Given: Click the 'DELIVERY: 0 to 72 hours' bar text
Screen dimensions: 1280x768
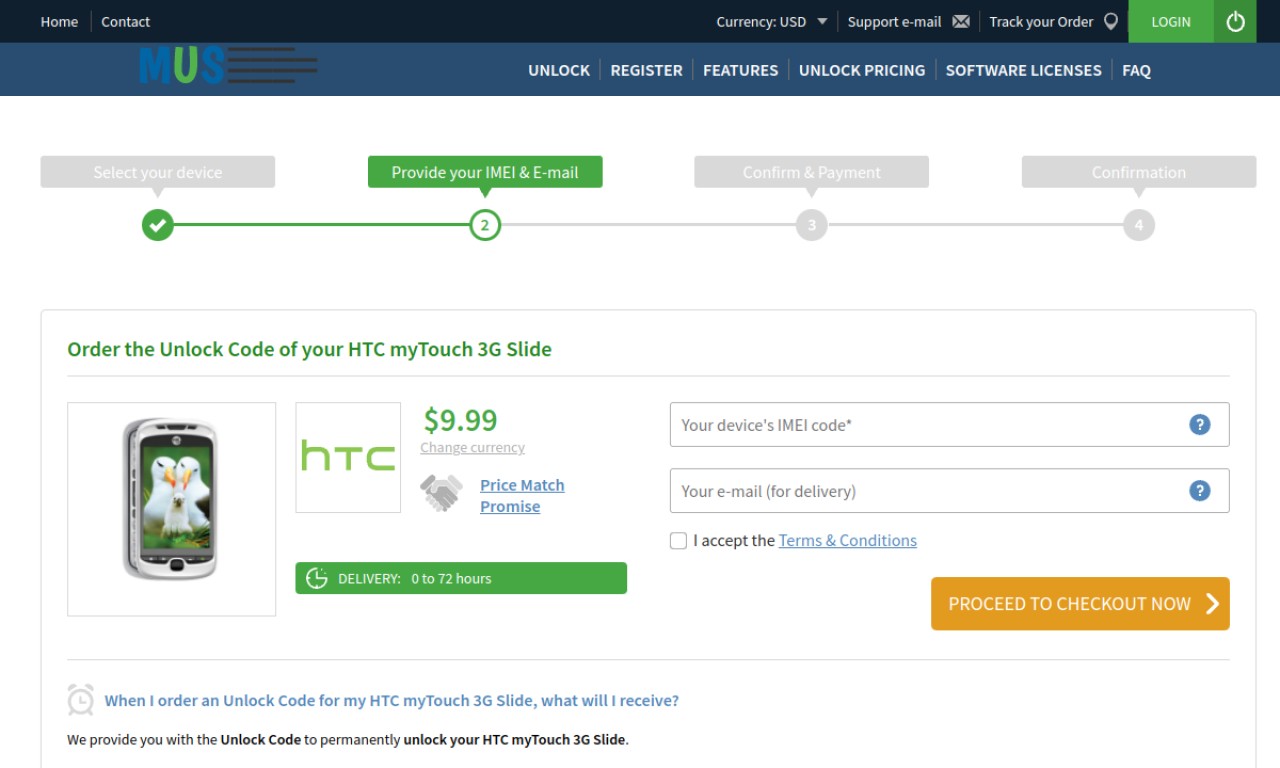Looking at the screenshot, I should click(x=414, y=578).
